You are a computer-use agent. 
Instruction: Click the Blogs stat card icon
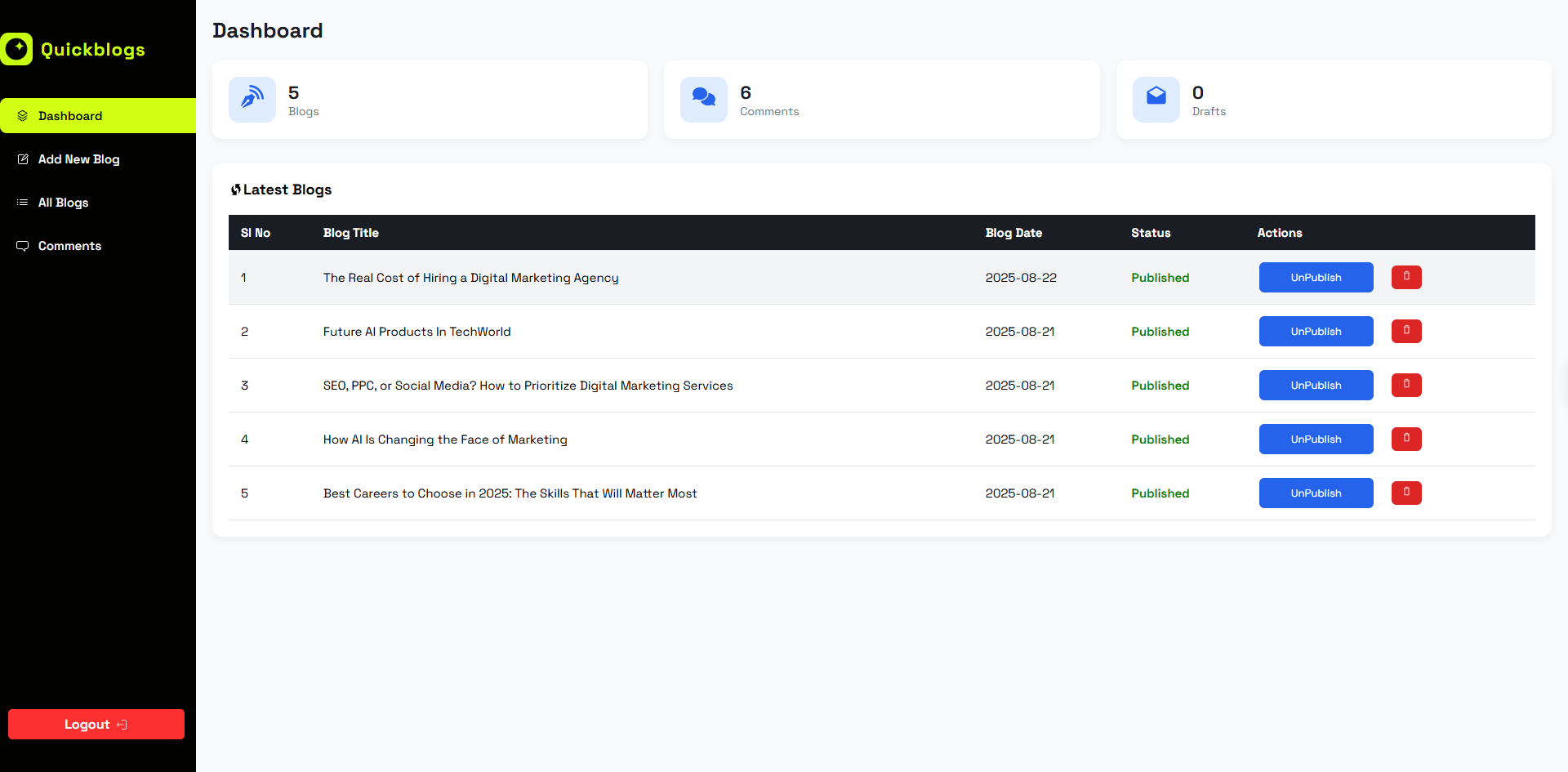pos(252,99)
